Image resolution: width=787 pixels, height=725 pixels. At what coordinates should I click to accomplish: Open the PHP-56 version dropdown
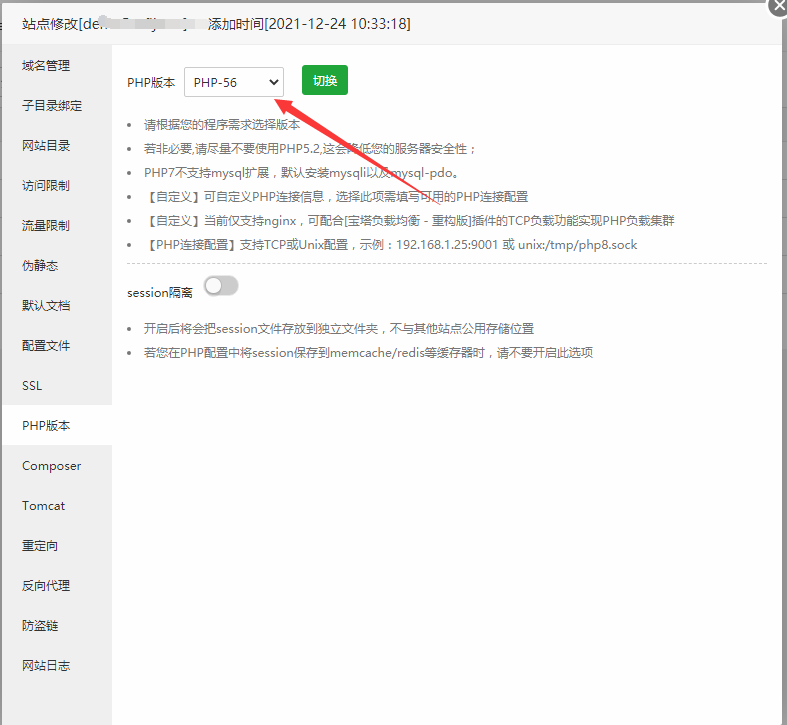tap(234, 82)
